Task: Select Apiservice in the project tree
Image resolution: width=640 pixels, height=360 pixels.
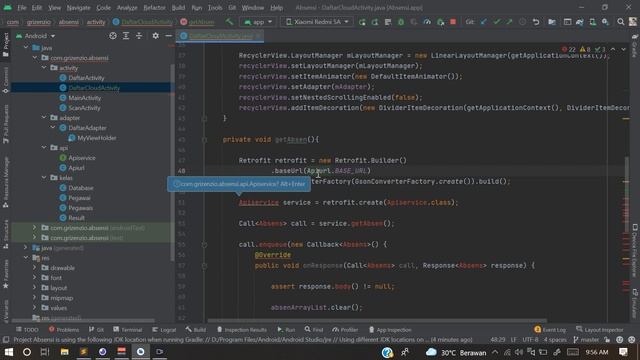Action: pyautogui.click(x=82, y=158)
